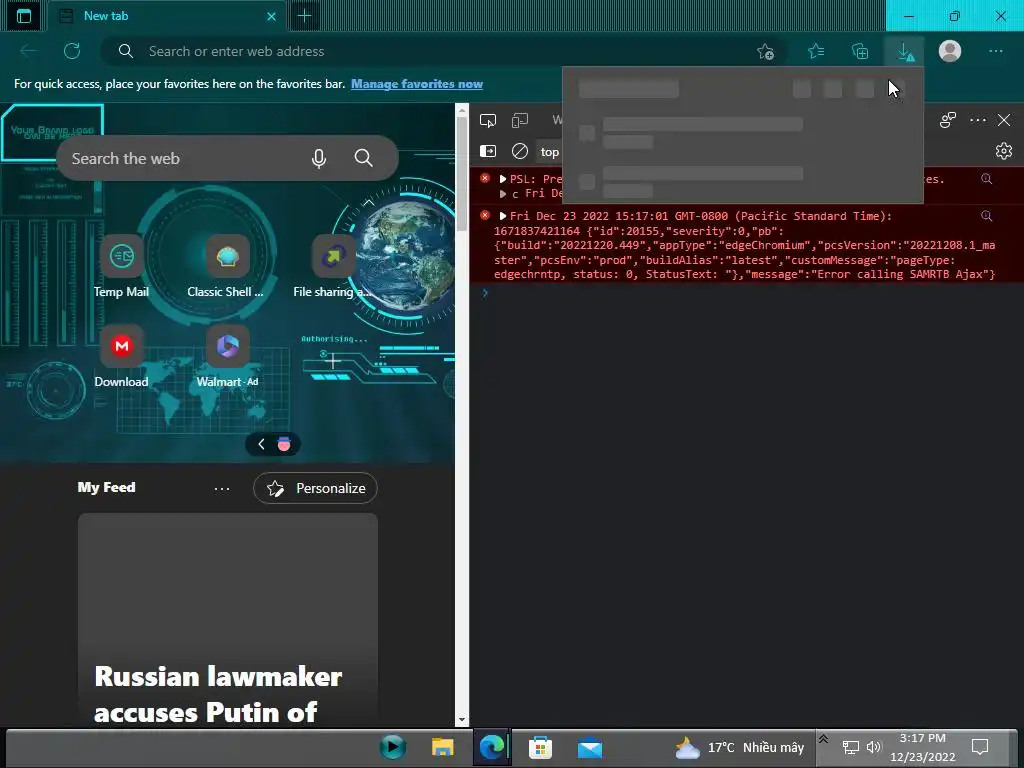Open the notification center icon
Image resolution: width=1024 pixels, height=768 pixels.
(x=980, y=746)
